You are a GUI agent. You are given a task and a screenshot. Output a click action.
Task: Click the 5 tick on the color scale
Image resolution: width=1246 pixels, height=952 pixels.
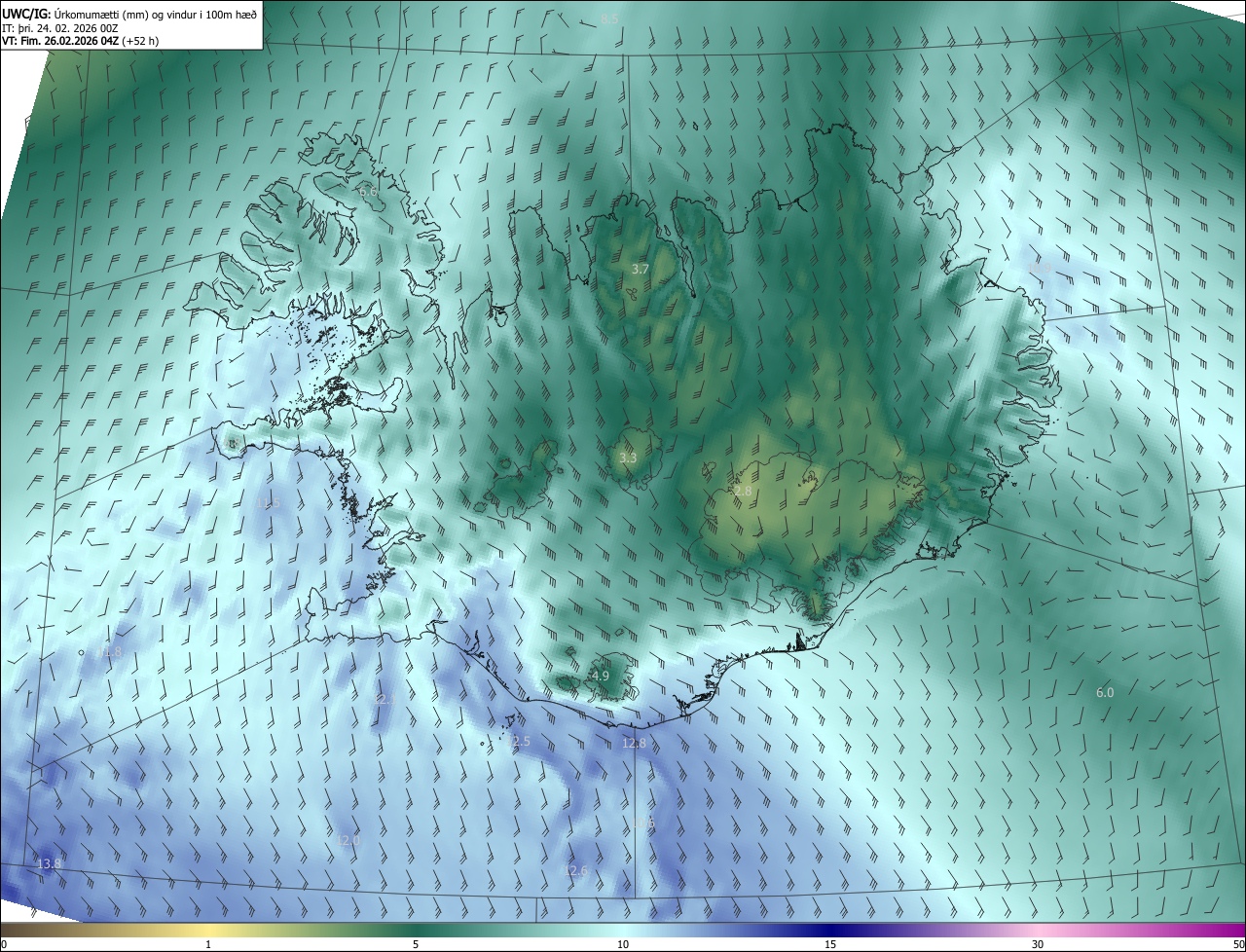[x=416, y=944]
